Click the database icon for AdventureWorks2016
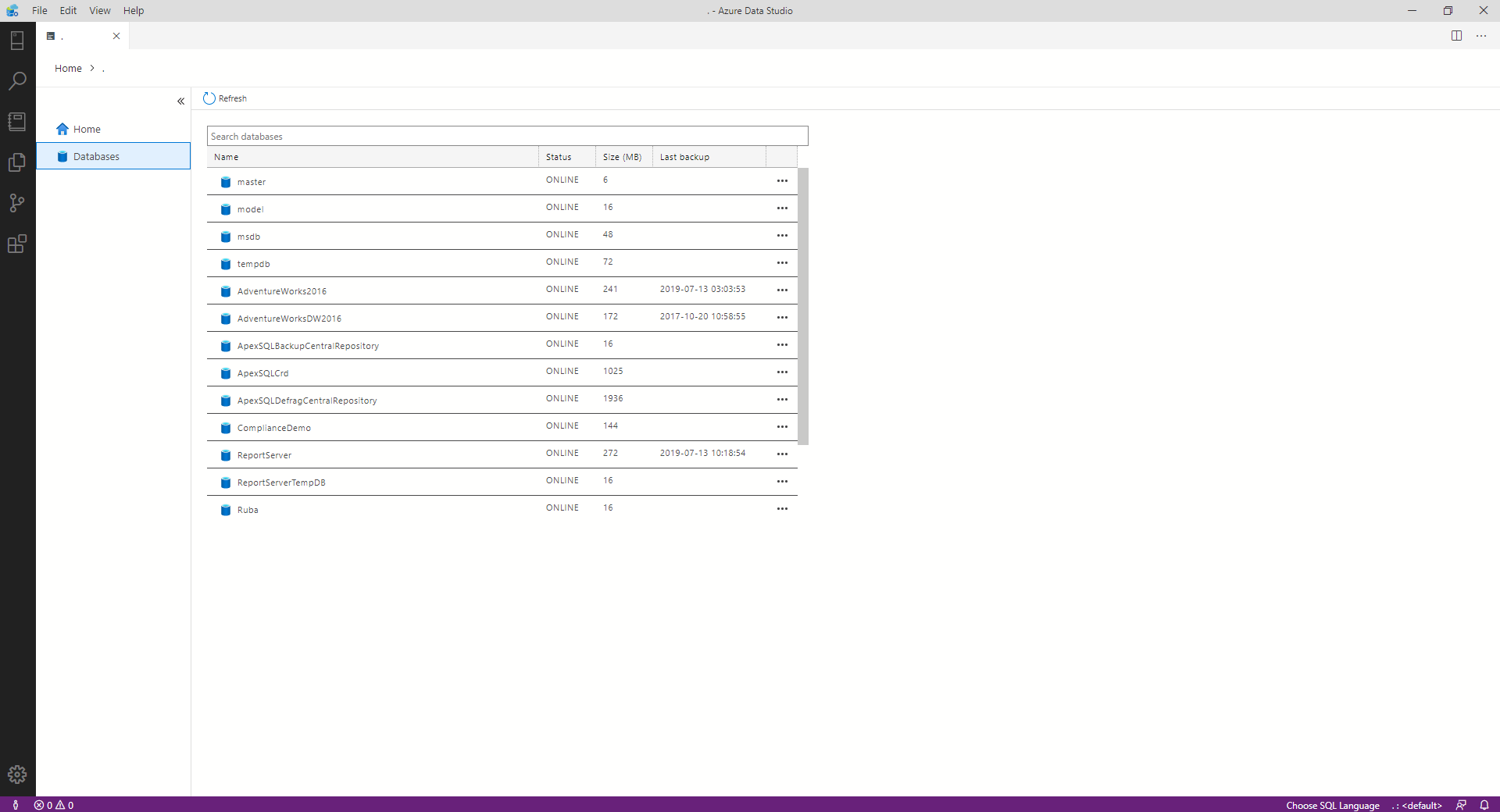The width and height of the screenshot is (1500, 812). [x=226, y=291]
